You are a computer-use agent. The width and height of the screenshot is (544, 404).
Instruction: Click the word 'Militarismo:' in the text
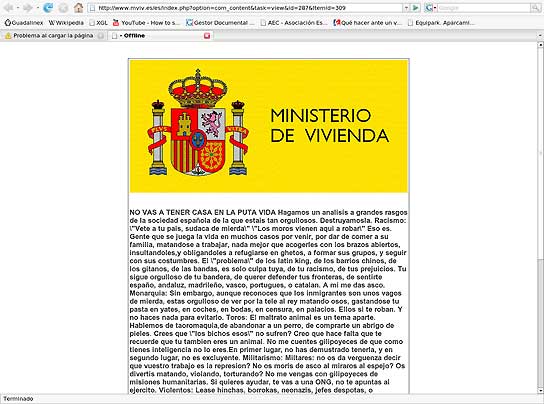tap(262, 358)
